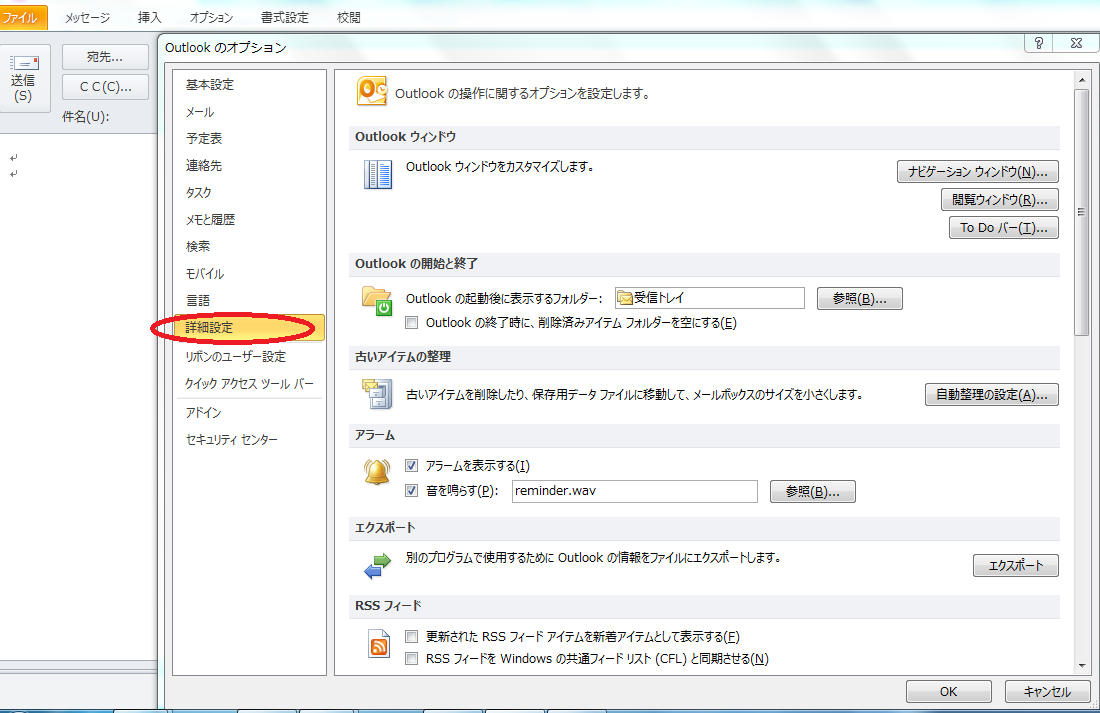Click the AutoArchive cabinet icon
The image size is (1100, 713).
click(377, 394)
